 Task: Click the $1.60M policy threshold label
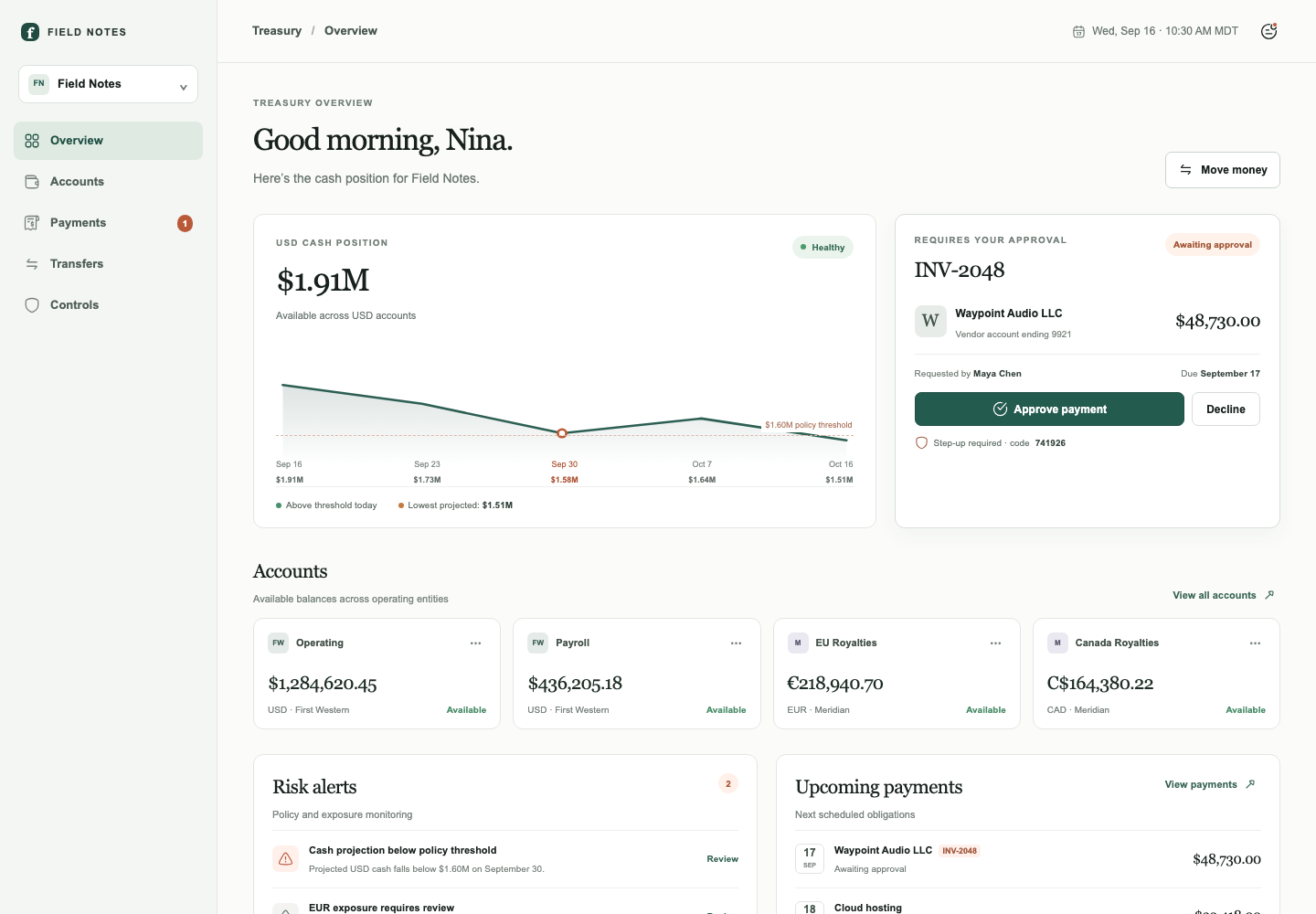pyautogui.click(x=809, y=425)
